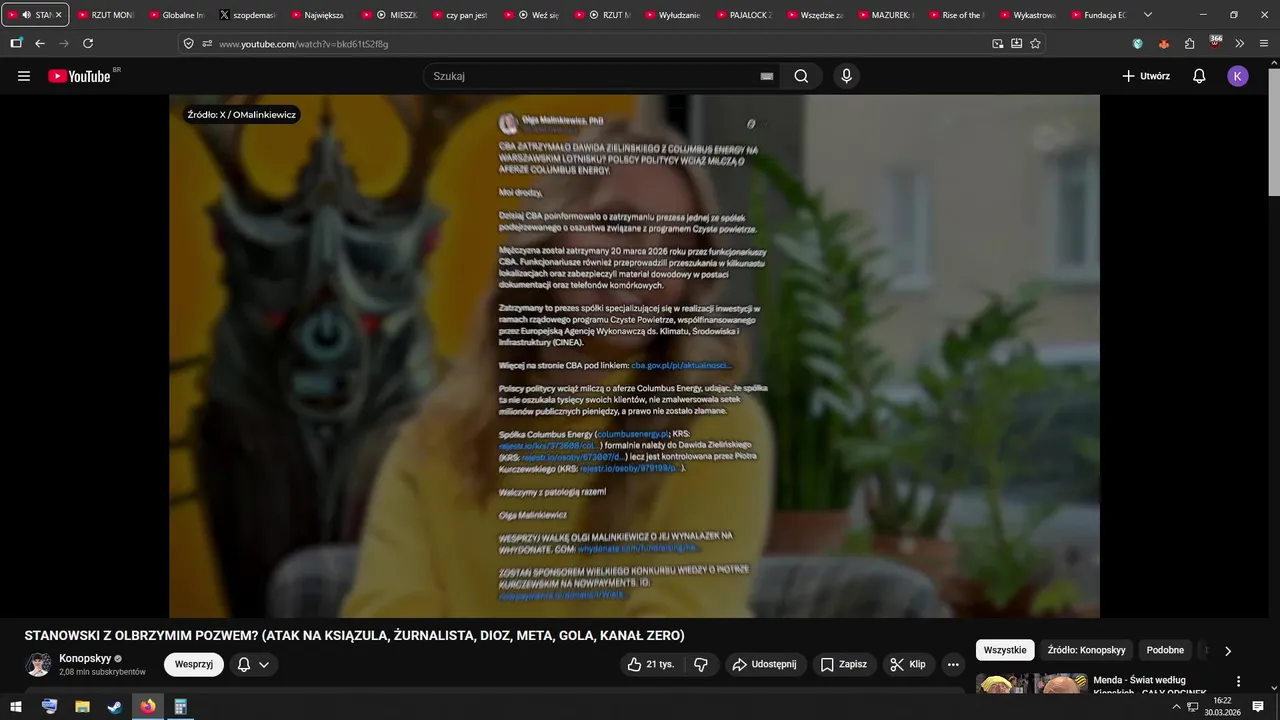1280x720 pixels.
Task: Switch to the Największa tab
Action: [318, 15]
